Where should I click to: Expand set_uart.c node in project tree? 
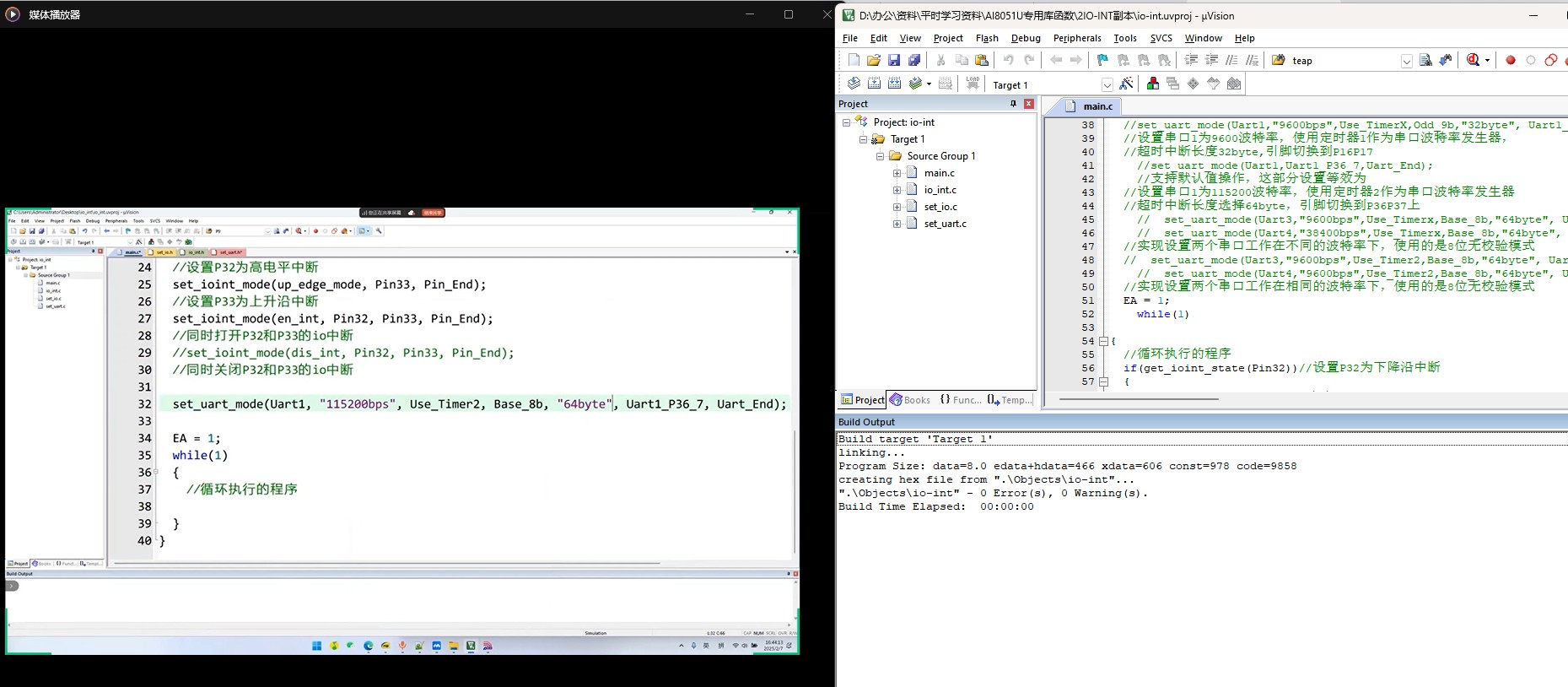897,224
